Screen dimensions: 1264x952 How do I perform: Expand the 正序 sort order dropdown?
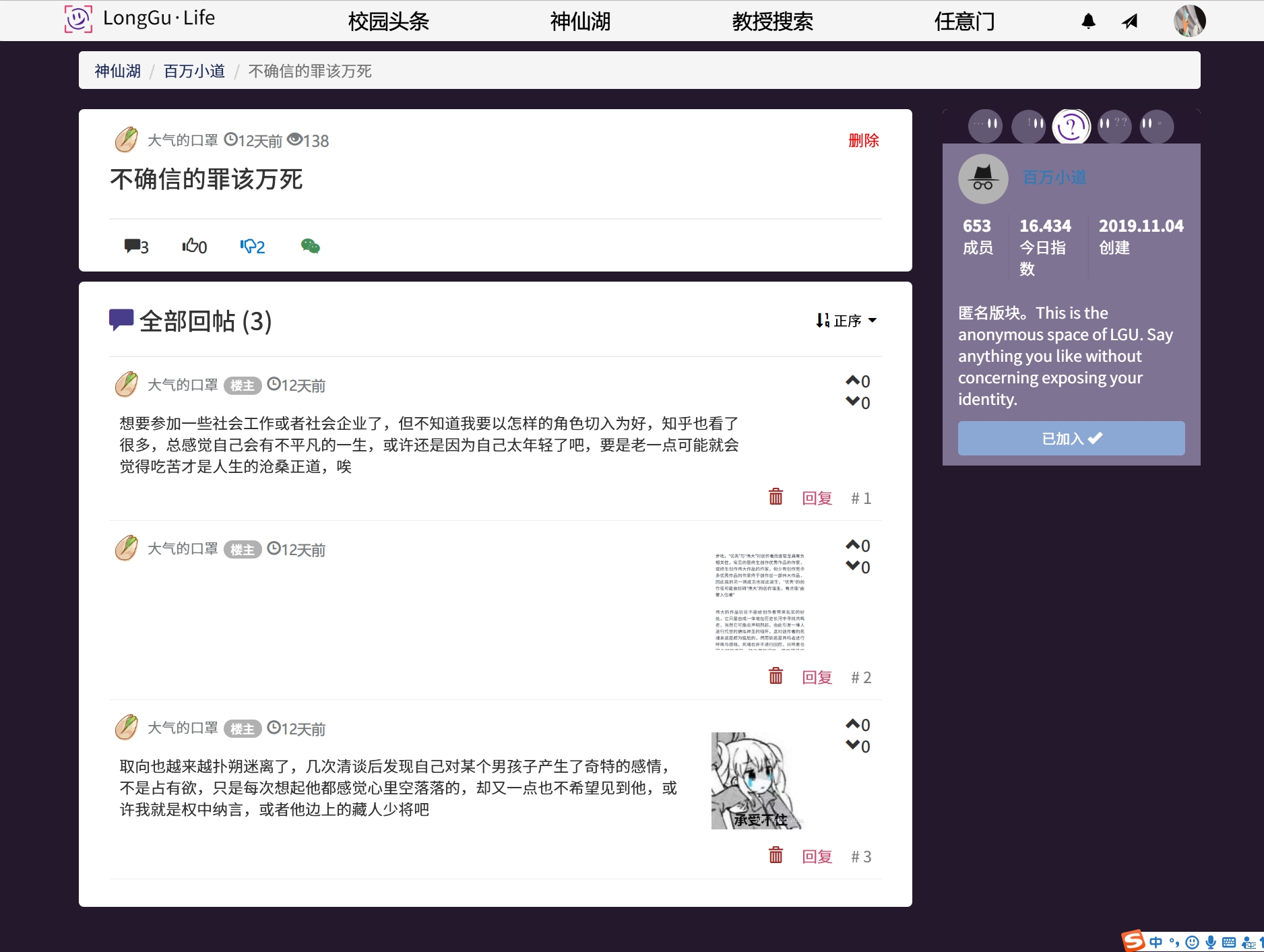pos(846,321)
